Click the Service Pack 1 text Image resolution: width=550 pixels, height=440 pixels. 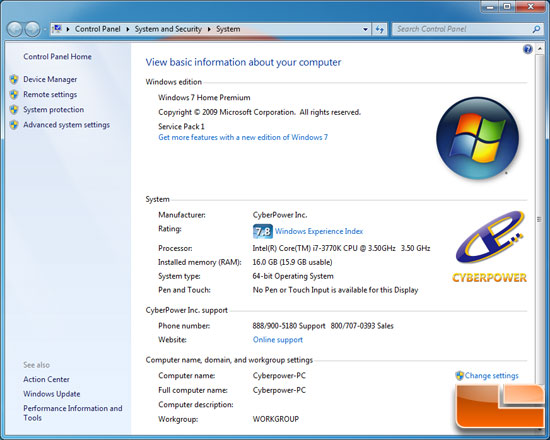pos(181,126)
